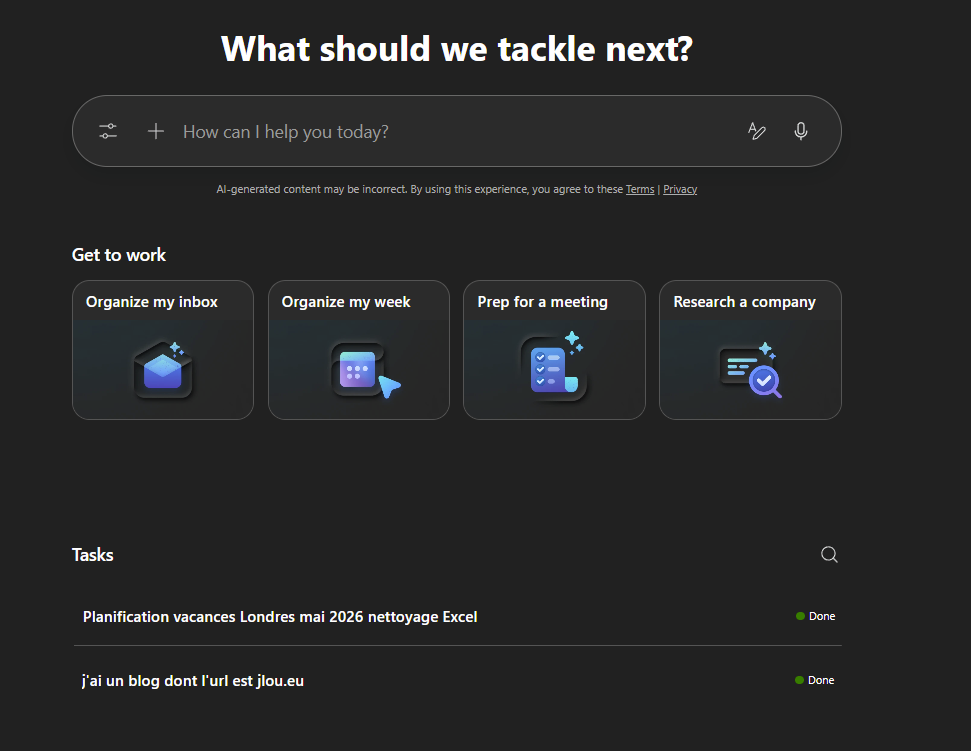The image size is (971, 751).
Task: Open the Terms link
Action: point(640,190)
